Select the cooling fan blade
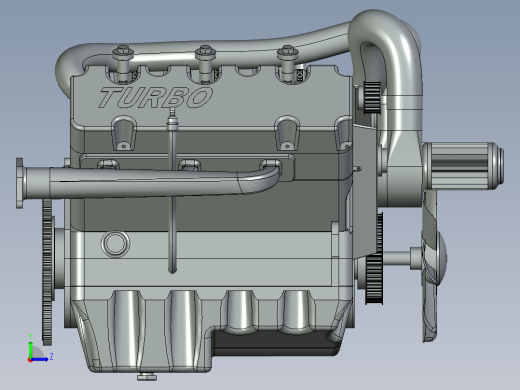 [430, 266]
